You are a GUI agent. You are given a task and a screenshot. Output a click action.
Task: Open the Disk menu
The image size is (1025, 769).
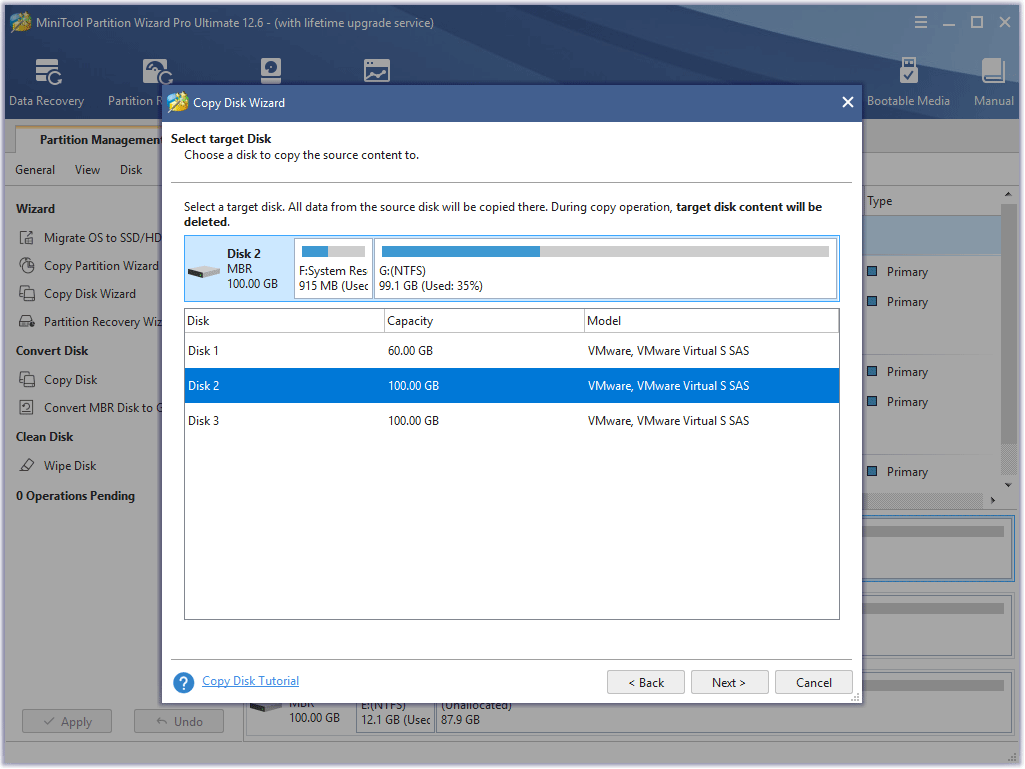[131, 170]
